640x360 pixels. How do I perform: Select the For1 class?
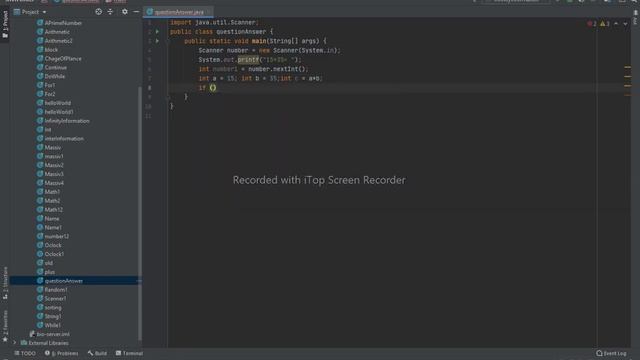pyautogui.click(x=46, y=85)
